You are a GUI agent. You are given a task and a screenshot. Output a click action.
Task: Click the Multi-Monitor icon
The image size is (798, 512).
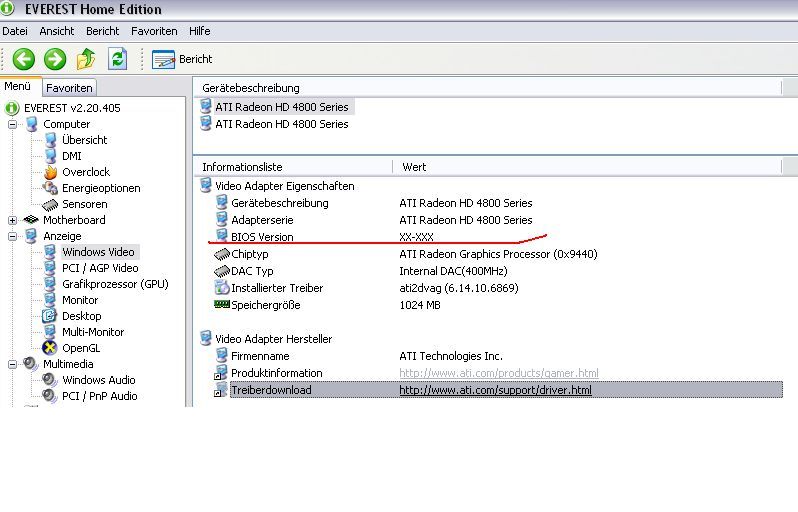(50, 332)
